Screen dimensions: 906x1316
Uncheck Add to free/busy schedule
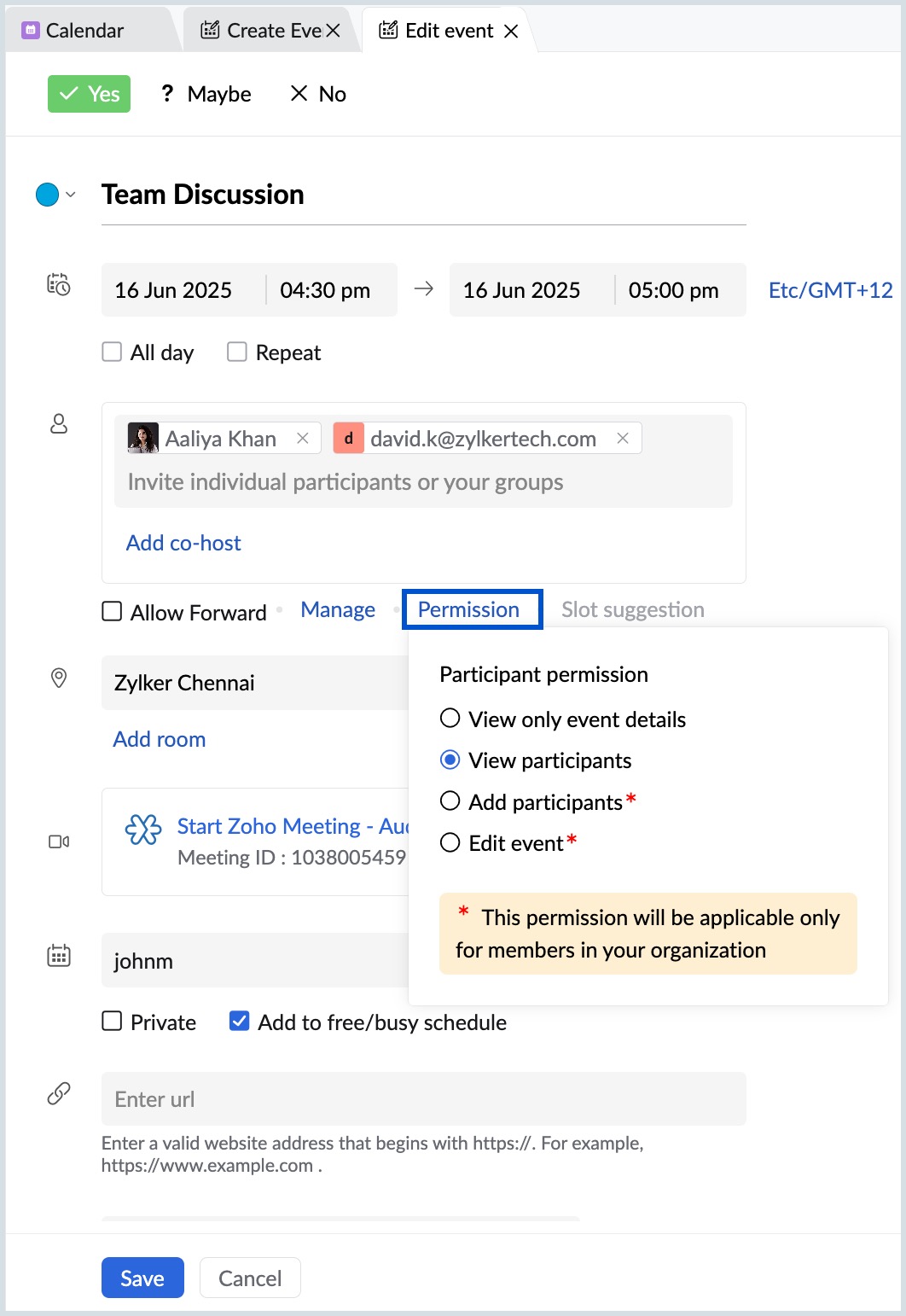pyautogui.click(x=240, y=1022)
